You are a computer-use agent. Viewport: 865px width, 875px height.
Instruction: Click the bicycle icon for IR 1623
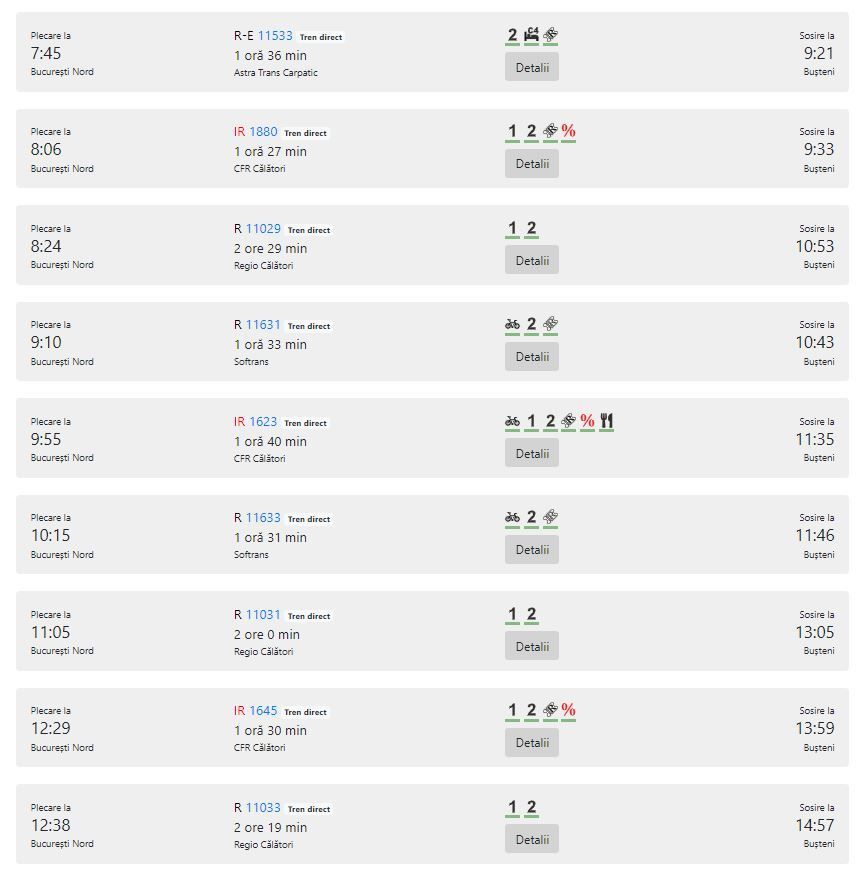coord(512,421)
